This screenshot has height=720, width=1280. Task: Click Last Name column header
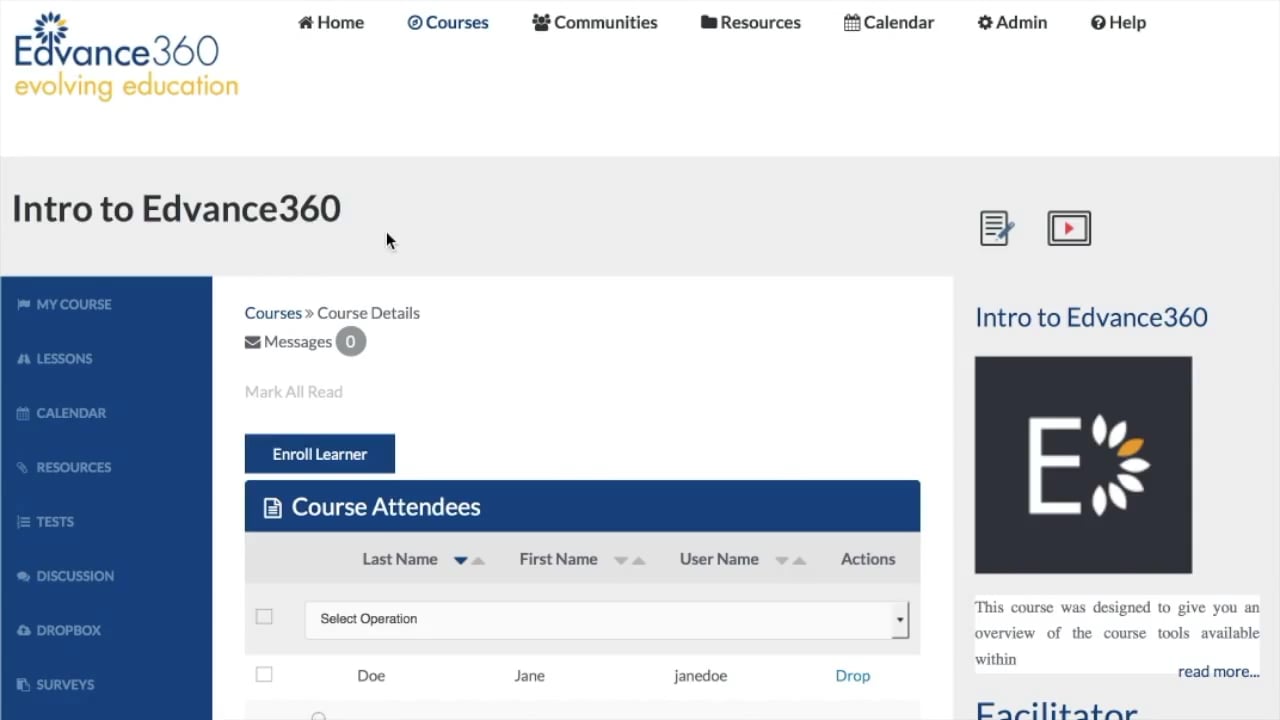click(x=400, y=559)
